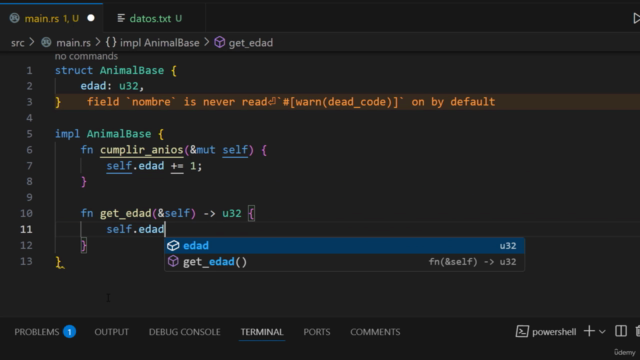Click the main.rs breadcrumb segment

73,42
